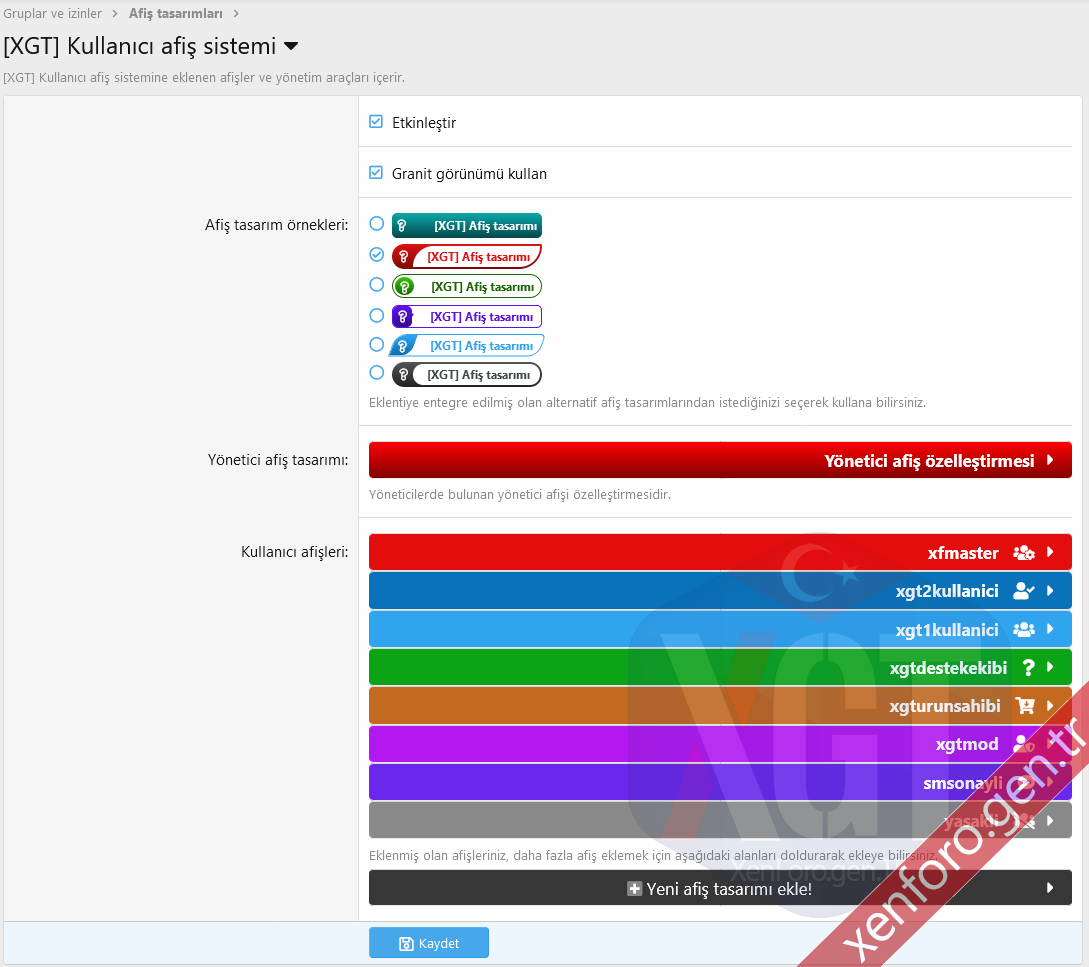The height and width of the screenshot is (967, 1089).
Task: Click the question mark icon on xgtdestekekibi
Action: [x=1027, y=668]
